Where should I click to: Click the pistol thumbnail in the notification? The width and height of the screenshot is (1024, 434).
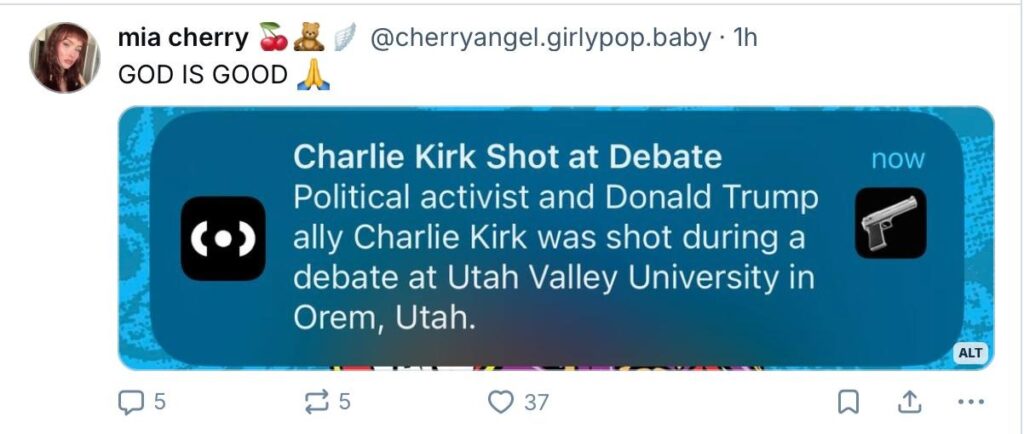[x=890, y=223]
